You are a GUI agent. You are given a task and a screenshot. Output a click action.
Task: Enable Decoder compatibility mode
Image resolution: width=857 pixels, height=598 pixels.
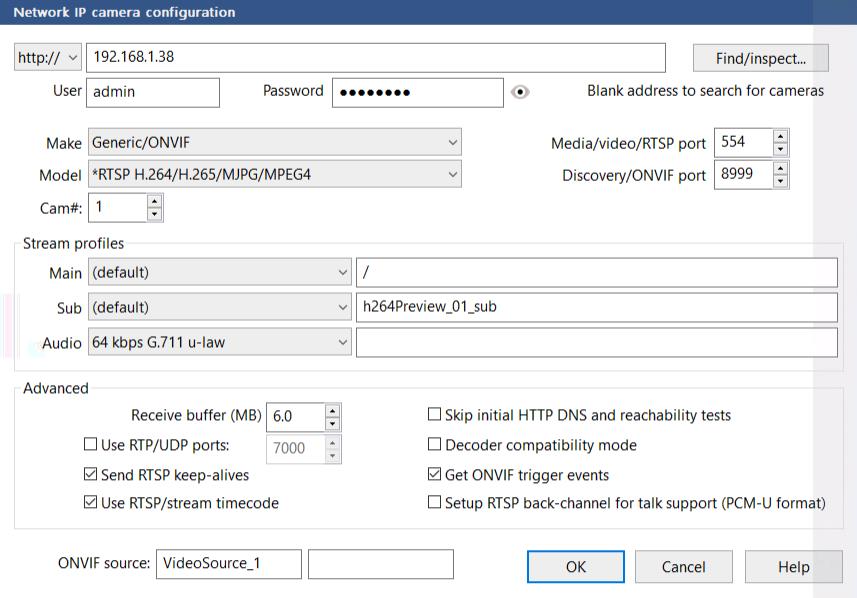434,445
